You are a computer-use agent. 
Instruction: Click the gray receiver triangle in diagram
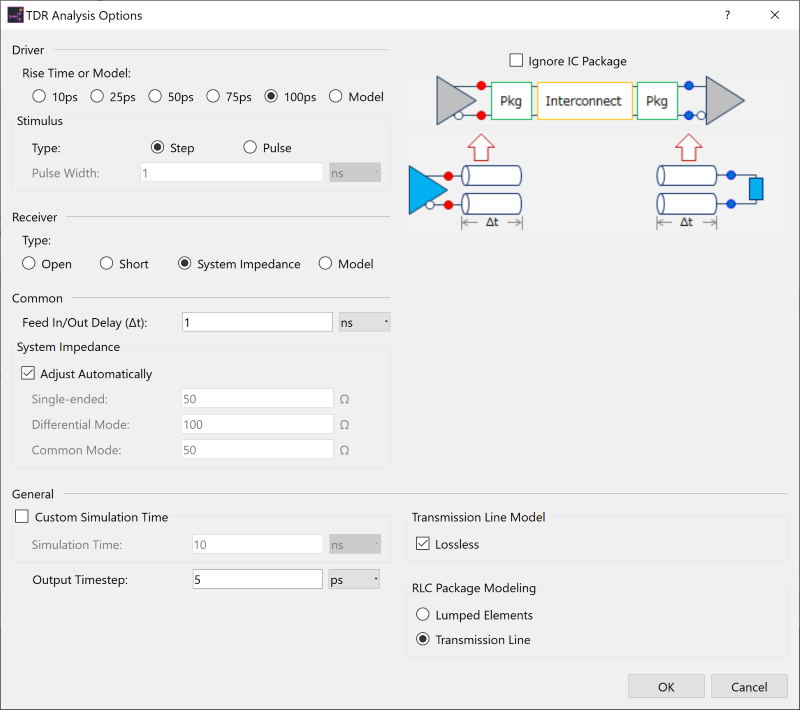[x=724, y=100]
